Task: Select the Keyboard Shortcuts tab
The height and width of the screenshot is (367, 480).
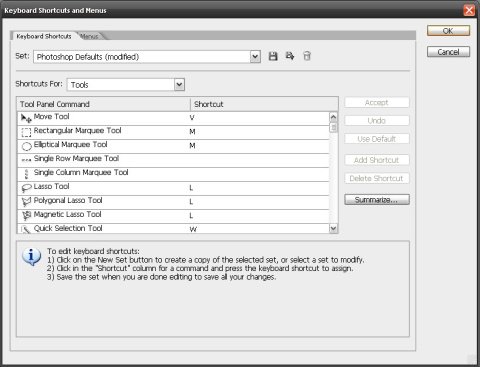Action: [x=44, y=36]
